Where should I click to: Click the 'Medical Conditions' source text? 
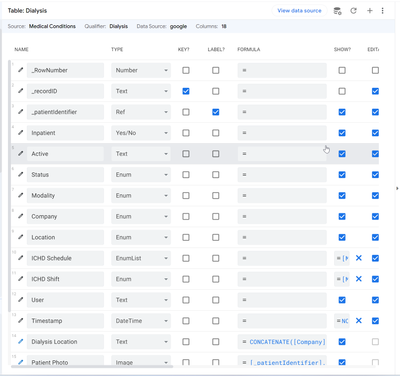coord(52,26)
